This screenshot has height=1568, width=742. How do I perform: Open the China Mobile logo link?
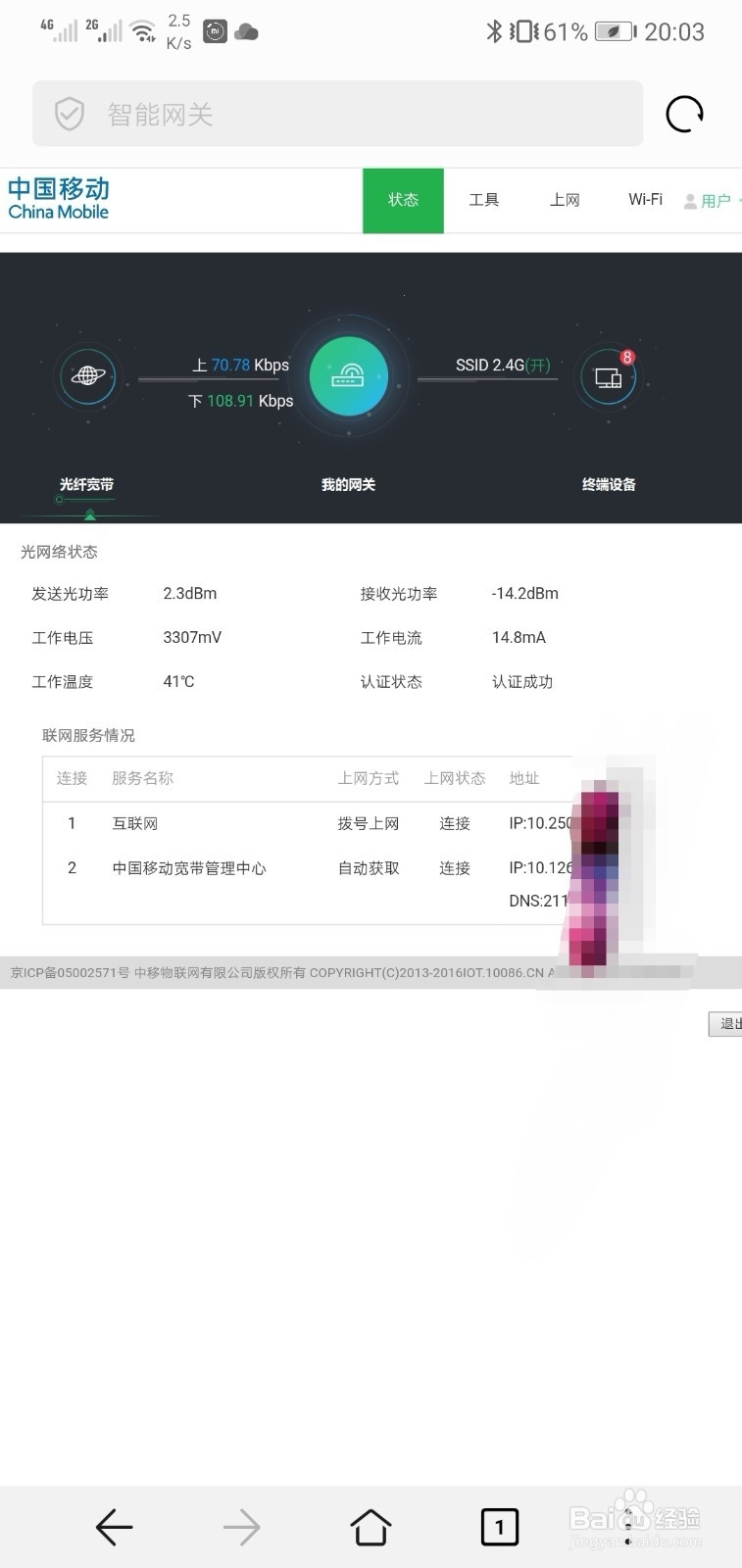point(59,199)
